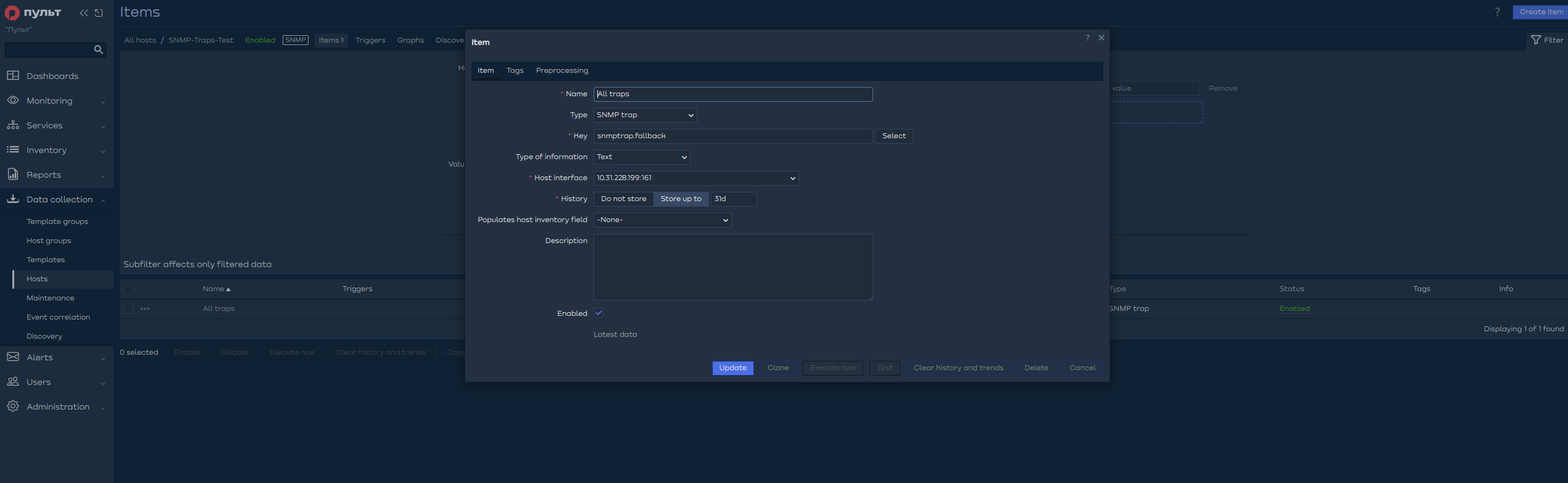Open the Host interface dropdown
Screen dimensions: 1568x483
(x=696, y=178)
